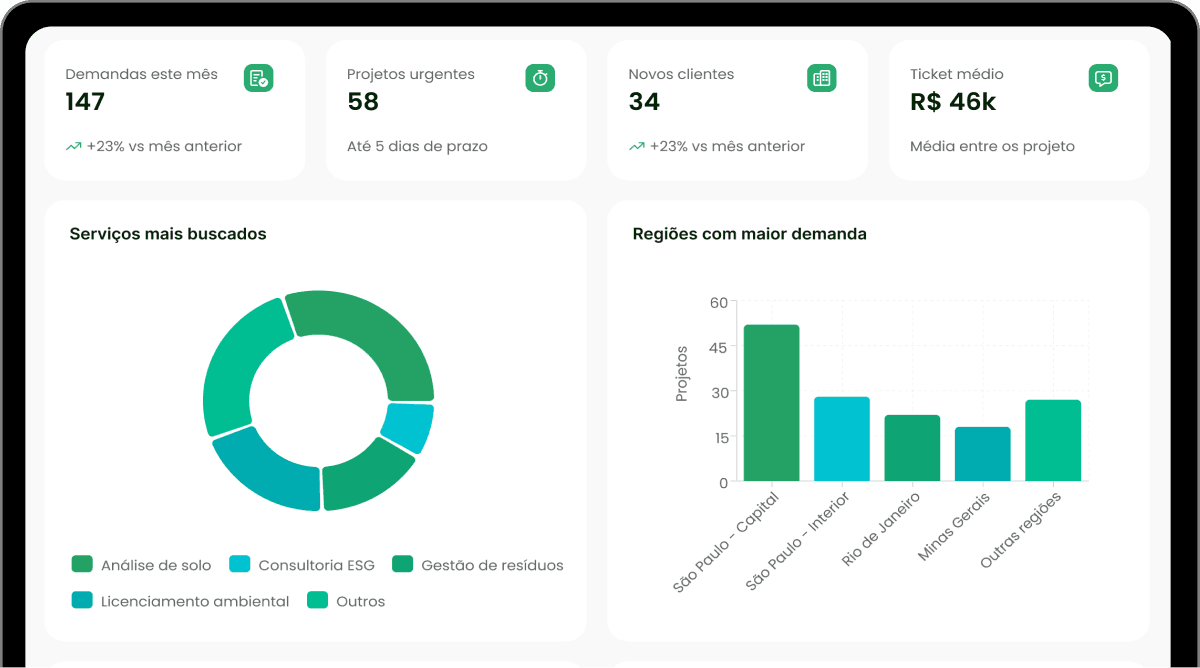Click Licenciamento ambiental legend swatch
Image resolution: width=1200 pixels, height=668 pixels.
tap(82, 601)
